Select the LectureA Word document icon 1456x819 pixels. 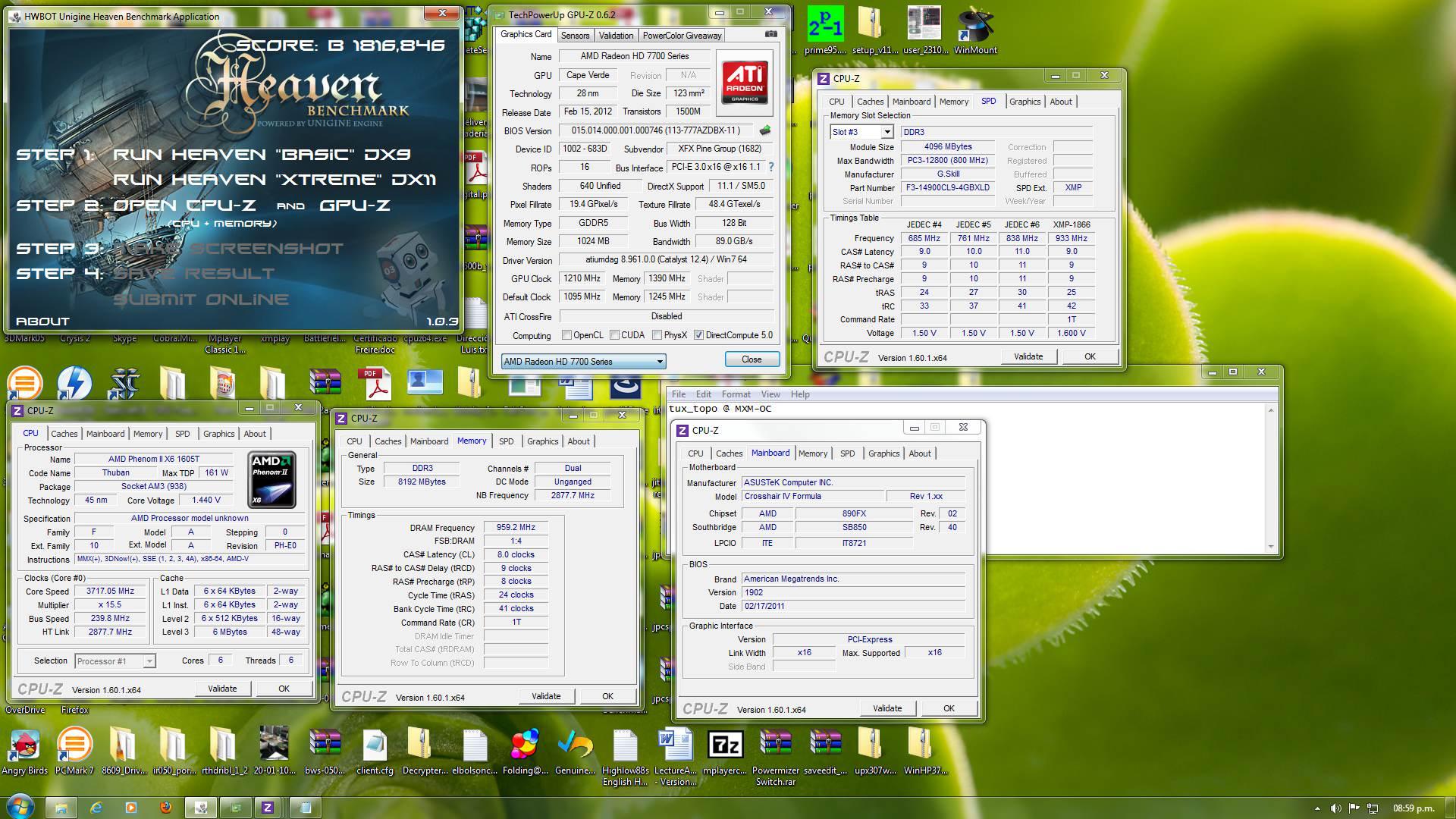pyautogui.click(x=675, y=757)
